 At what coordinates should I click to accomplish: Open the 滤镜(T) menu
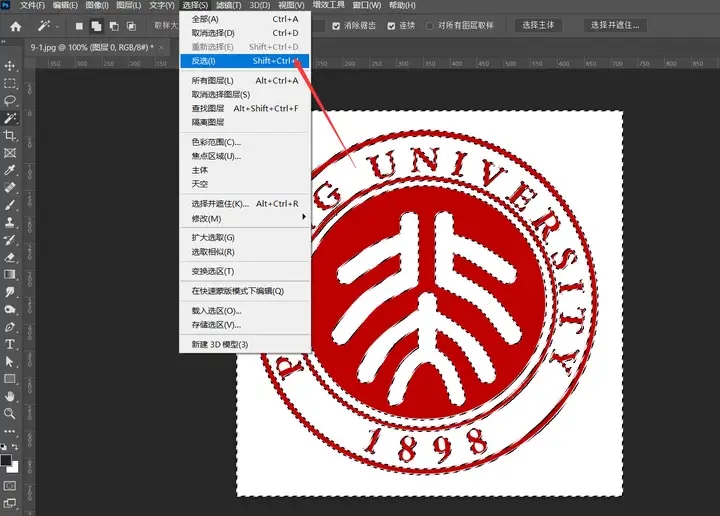(228, 6)
